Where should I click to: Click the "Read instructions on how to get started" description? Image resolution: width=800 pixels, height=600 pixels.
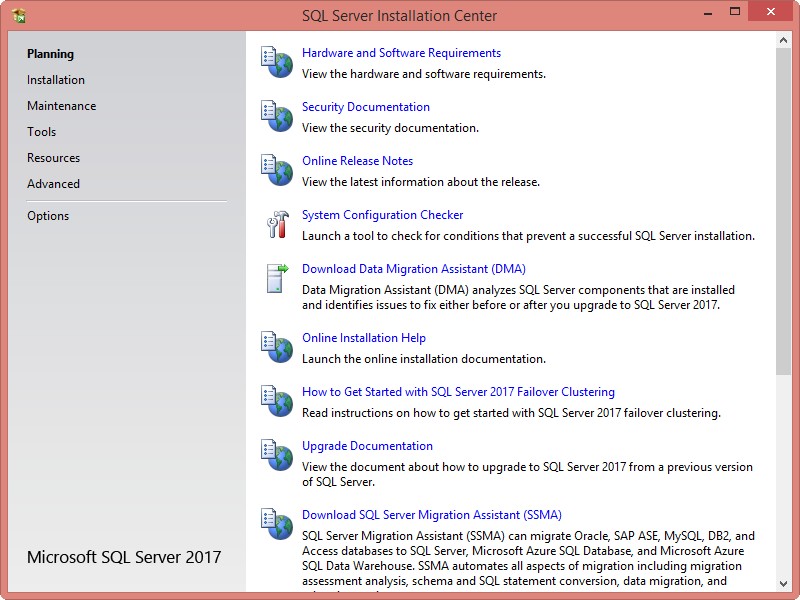point(511,414)
